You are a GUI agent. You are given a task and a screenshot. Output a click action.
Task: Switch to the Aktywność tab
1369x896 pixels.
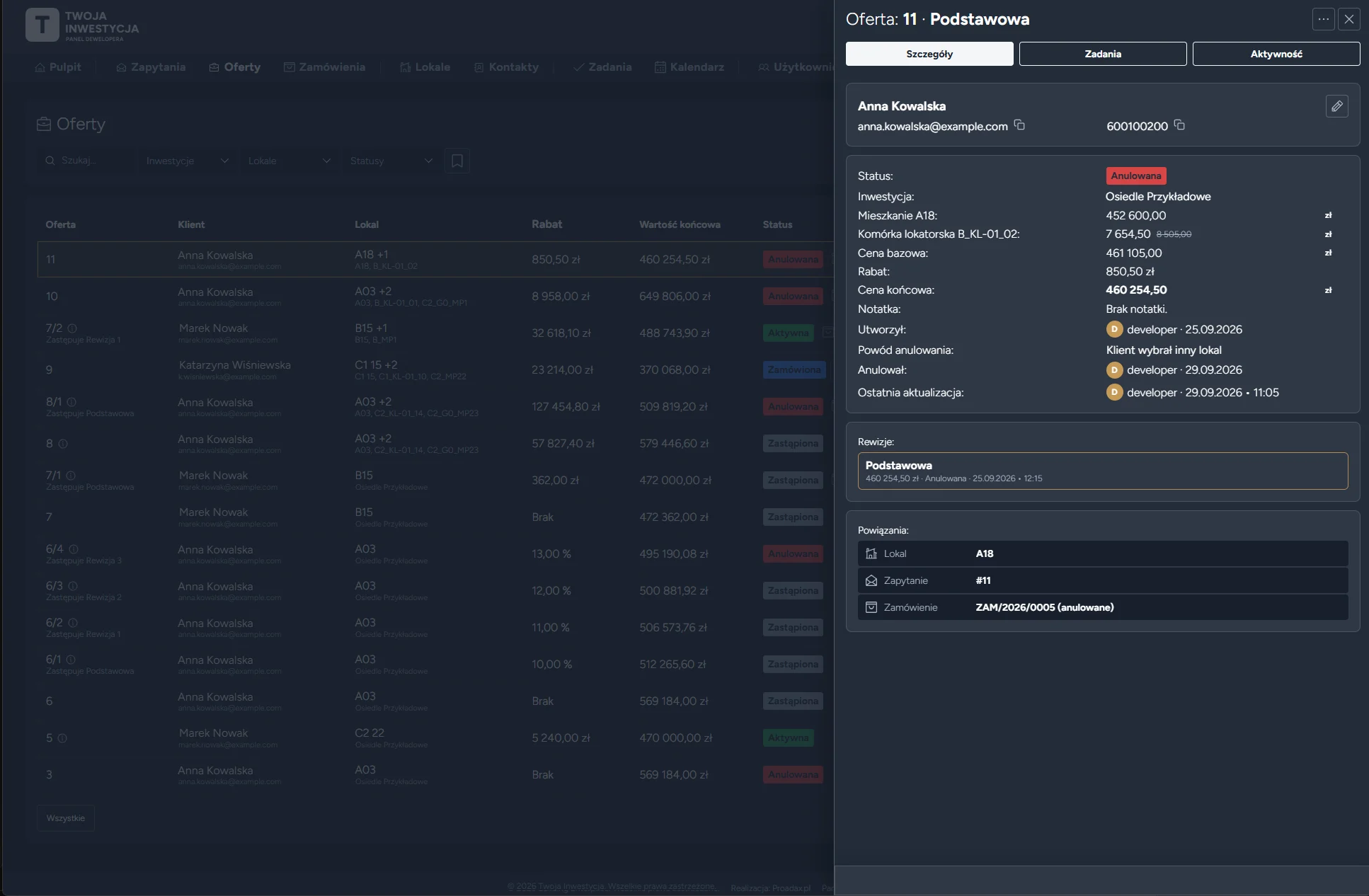[x=1276, y=54]
